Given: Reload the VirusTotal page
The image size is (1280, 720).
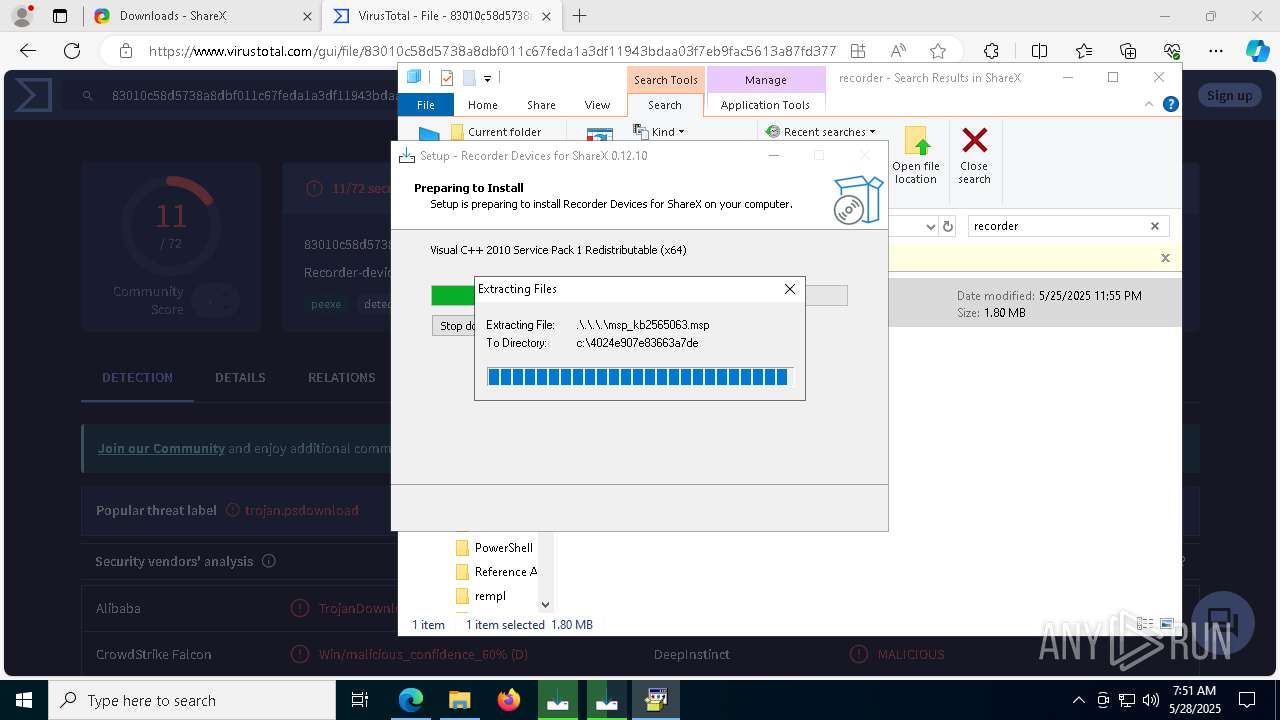Looking at the screenshot, I should coord(72,51).
